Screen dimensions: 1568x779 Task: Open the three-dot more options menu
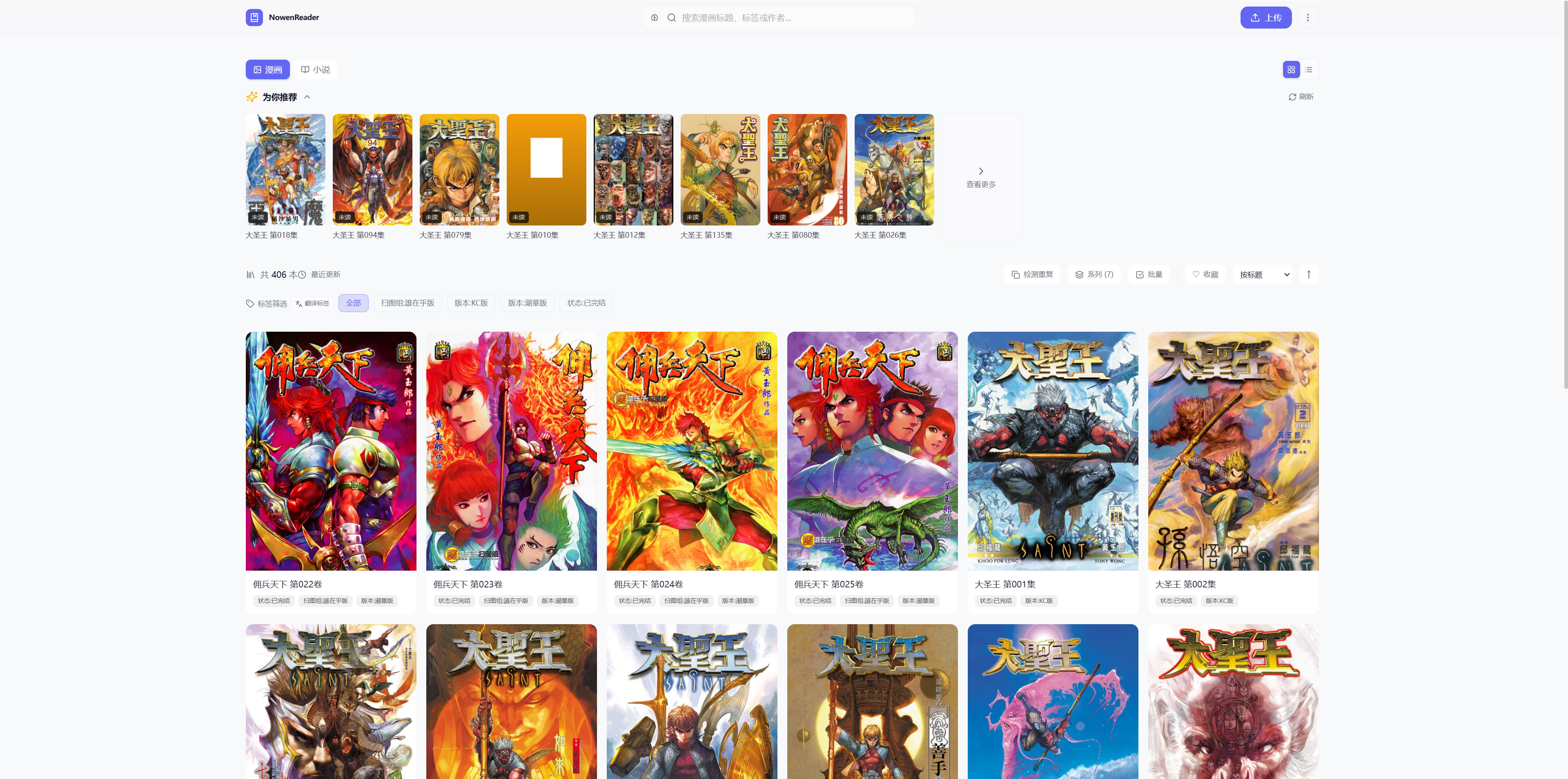click(1307, 18)
